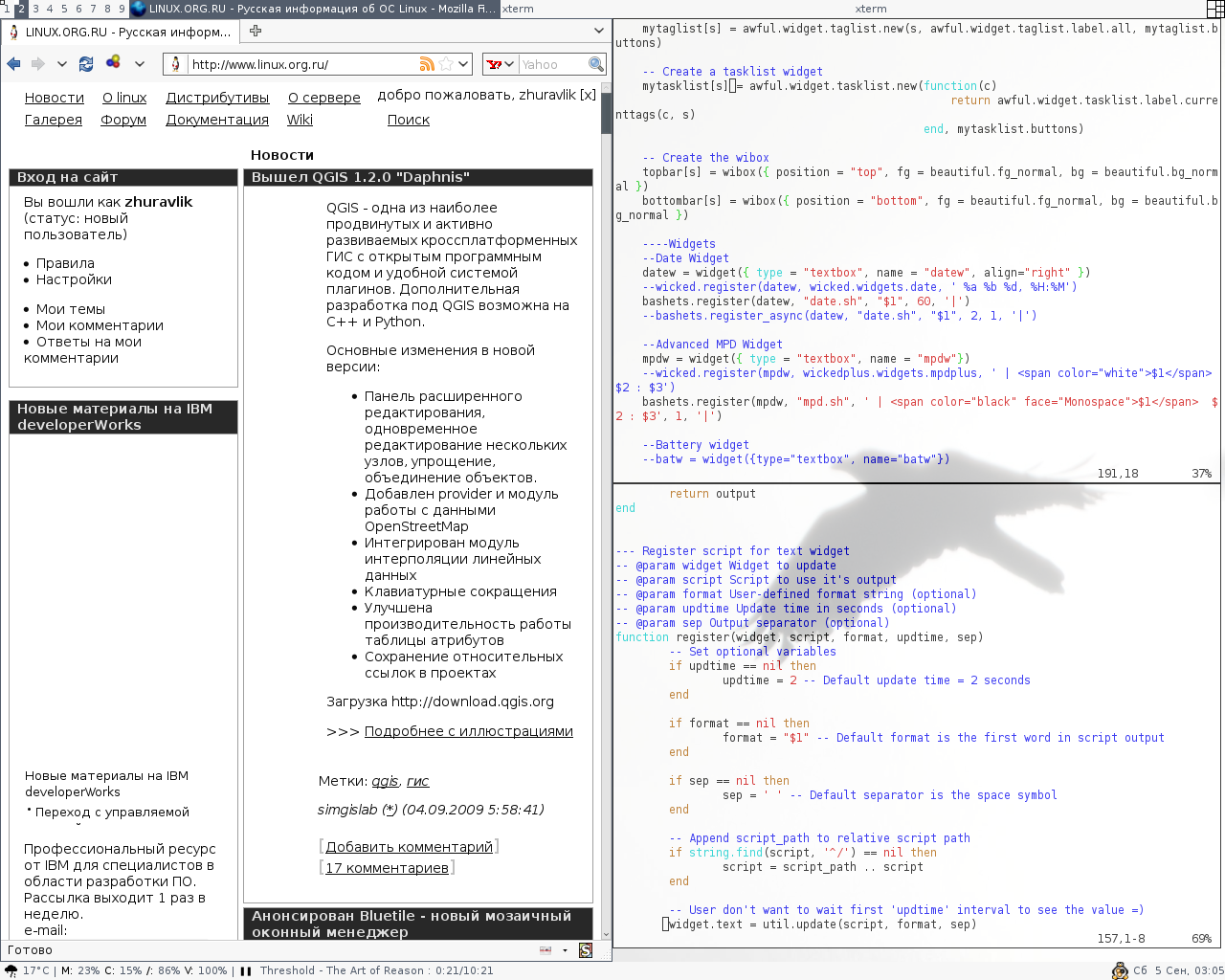
Task: Switch to workspace tag 9
Action: [x=122, y=9]
